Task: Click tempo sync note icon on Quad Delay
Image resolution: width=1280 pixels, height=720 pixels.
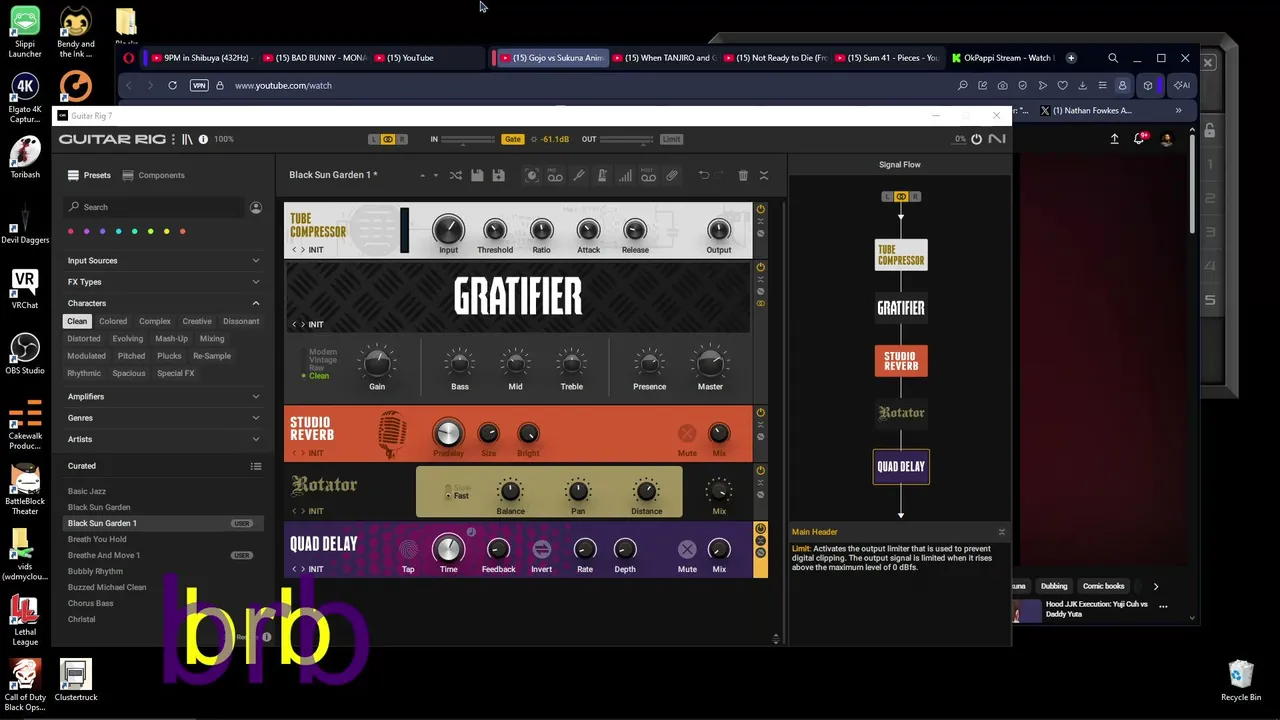Action: click(471, 532)
